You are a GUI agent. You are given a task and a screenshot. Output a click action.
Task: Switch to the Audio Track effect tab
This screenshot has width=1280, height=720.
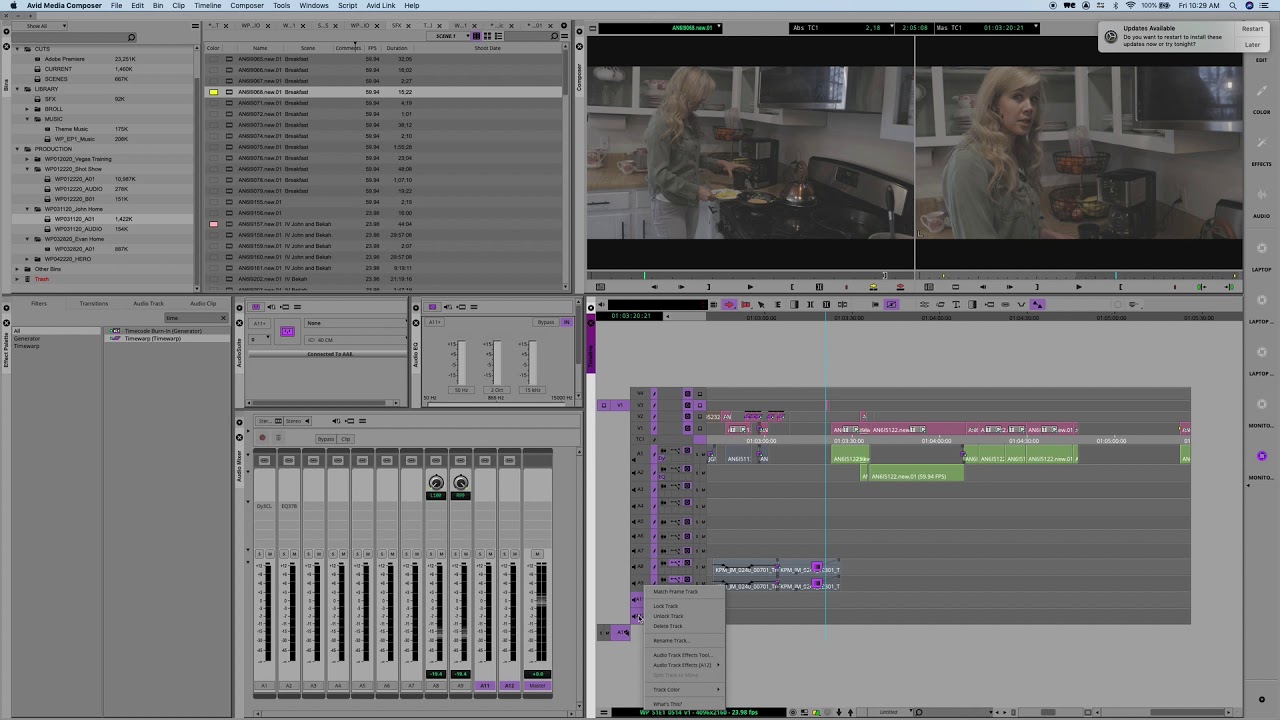[148, 303]
